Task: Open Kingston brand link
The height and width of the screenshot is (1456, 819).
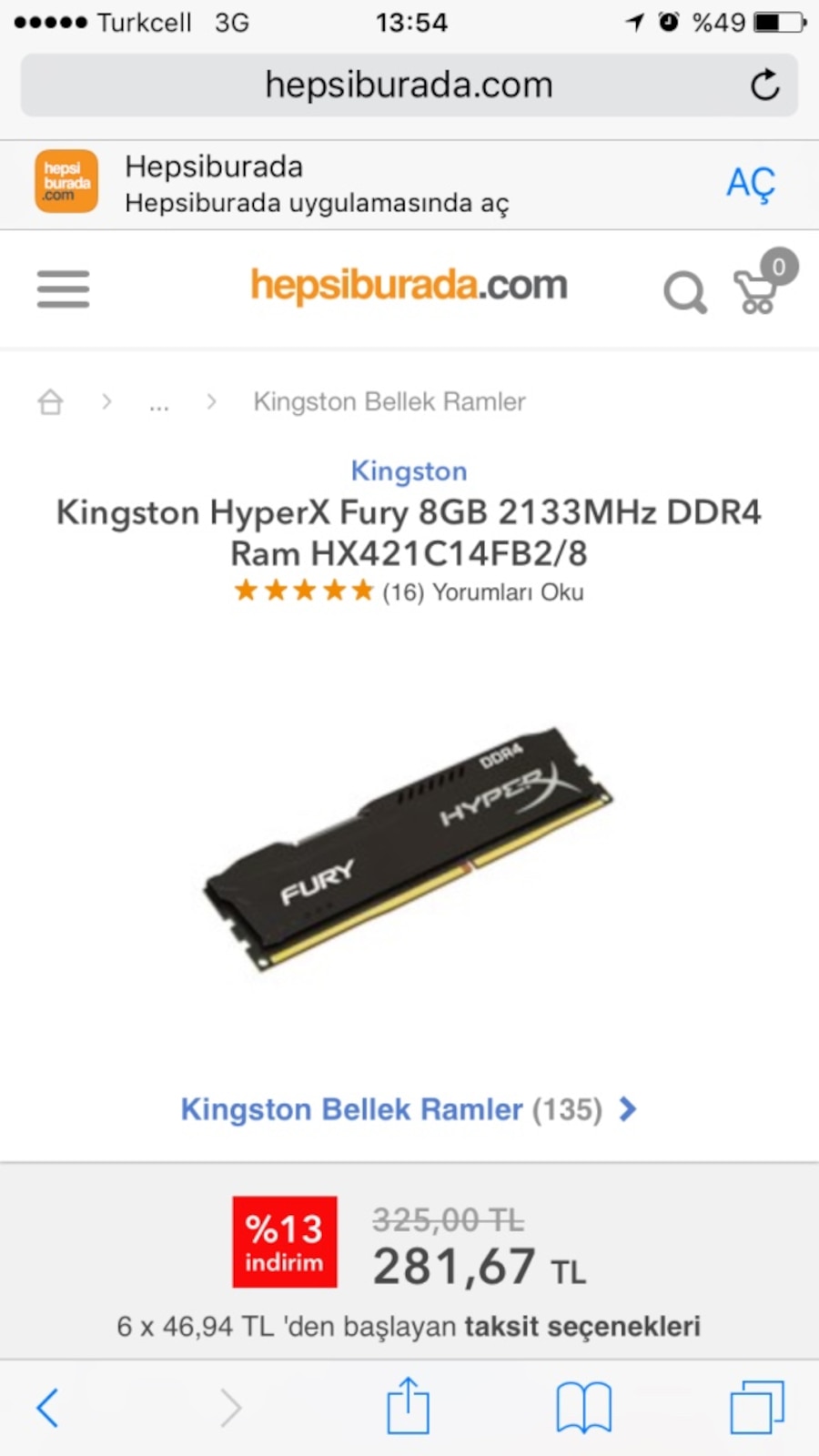Action: pyautogui.click(x=409, y=470)
